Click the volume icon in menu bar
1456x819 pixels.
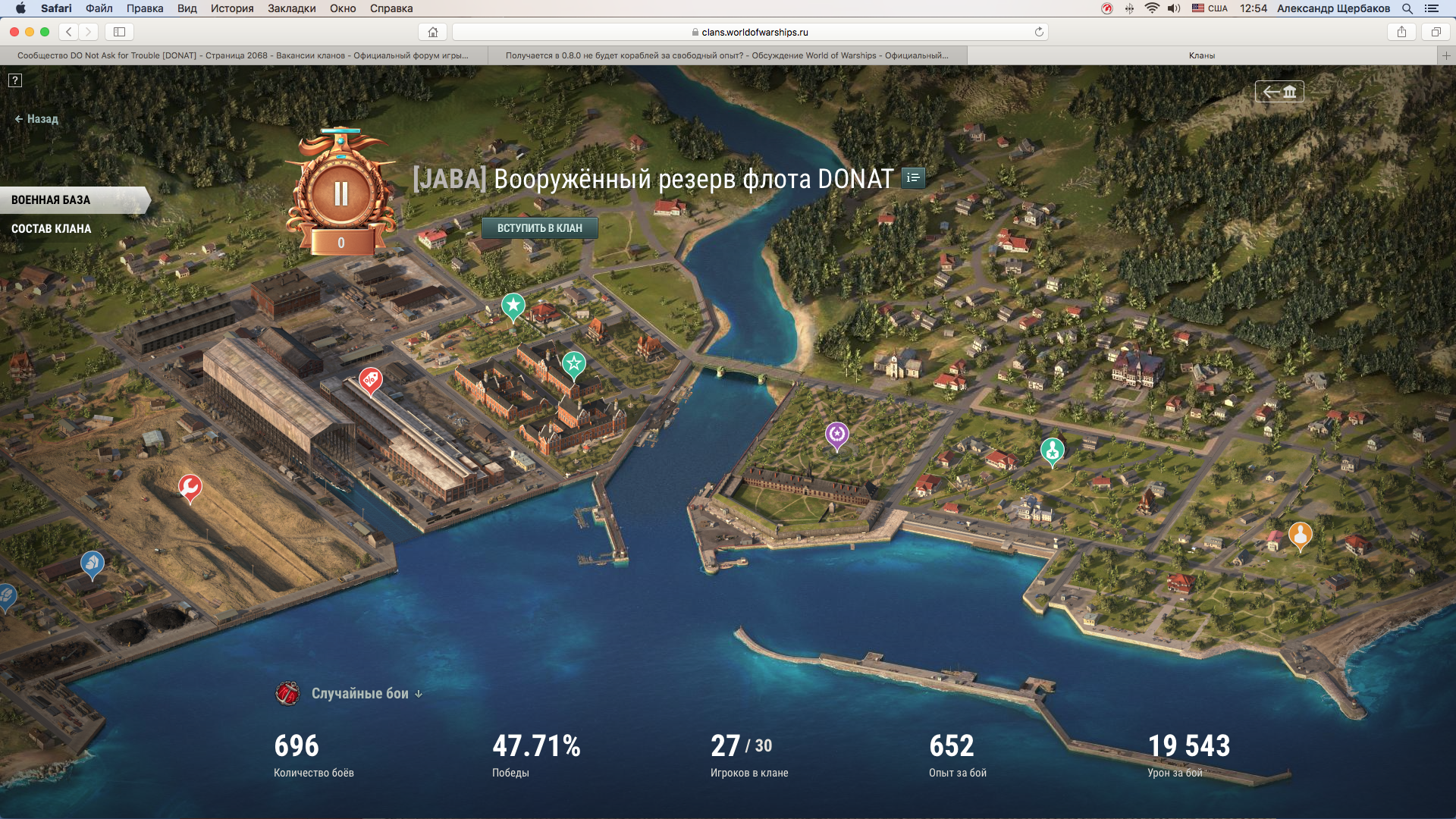[1174, 8]
